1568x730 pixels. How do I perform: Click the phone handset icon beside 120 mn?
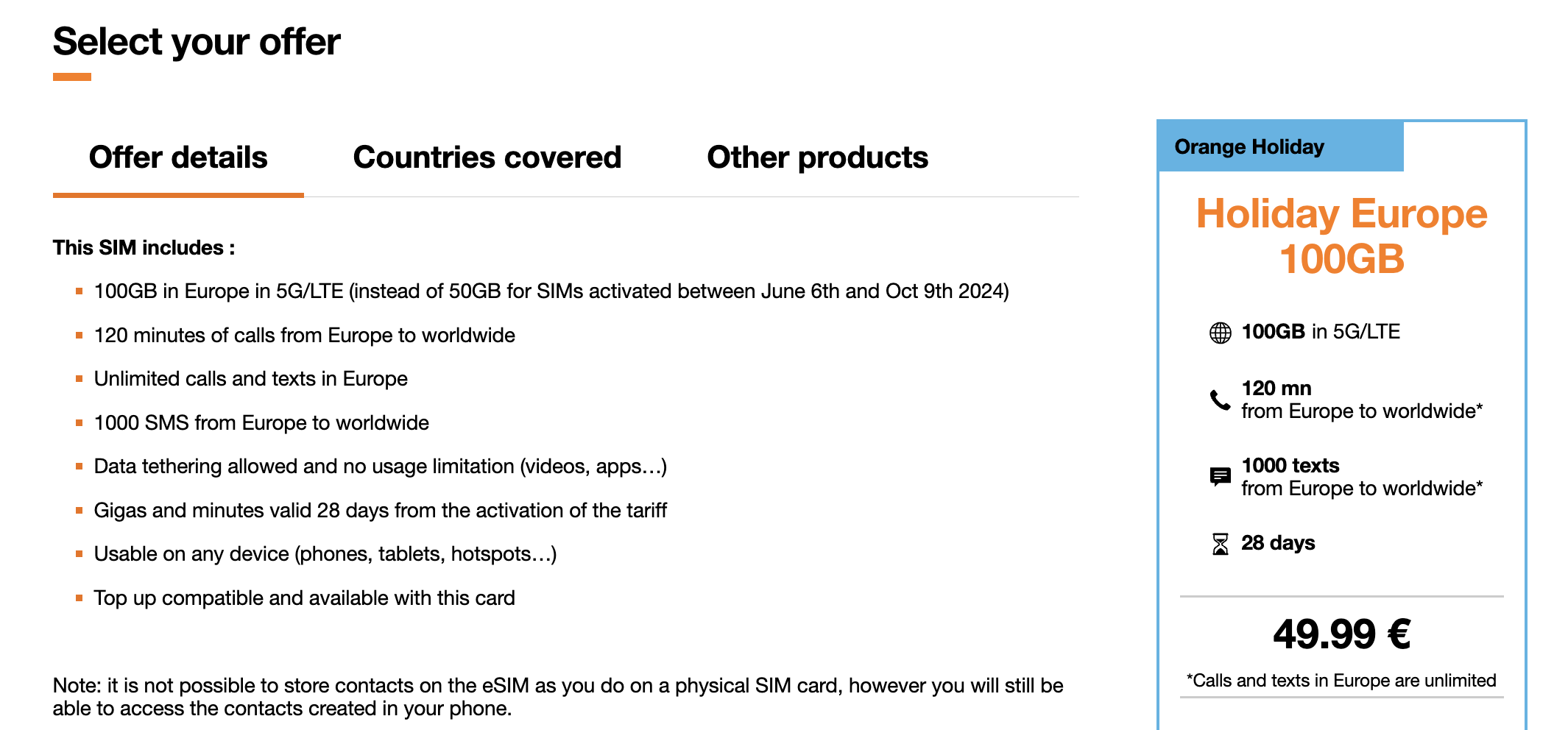tap(1220, 400)
